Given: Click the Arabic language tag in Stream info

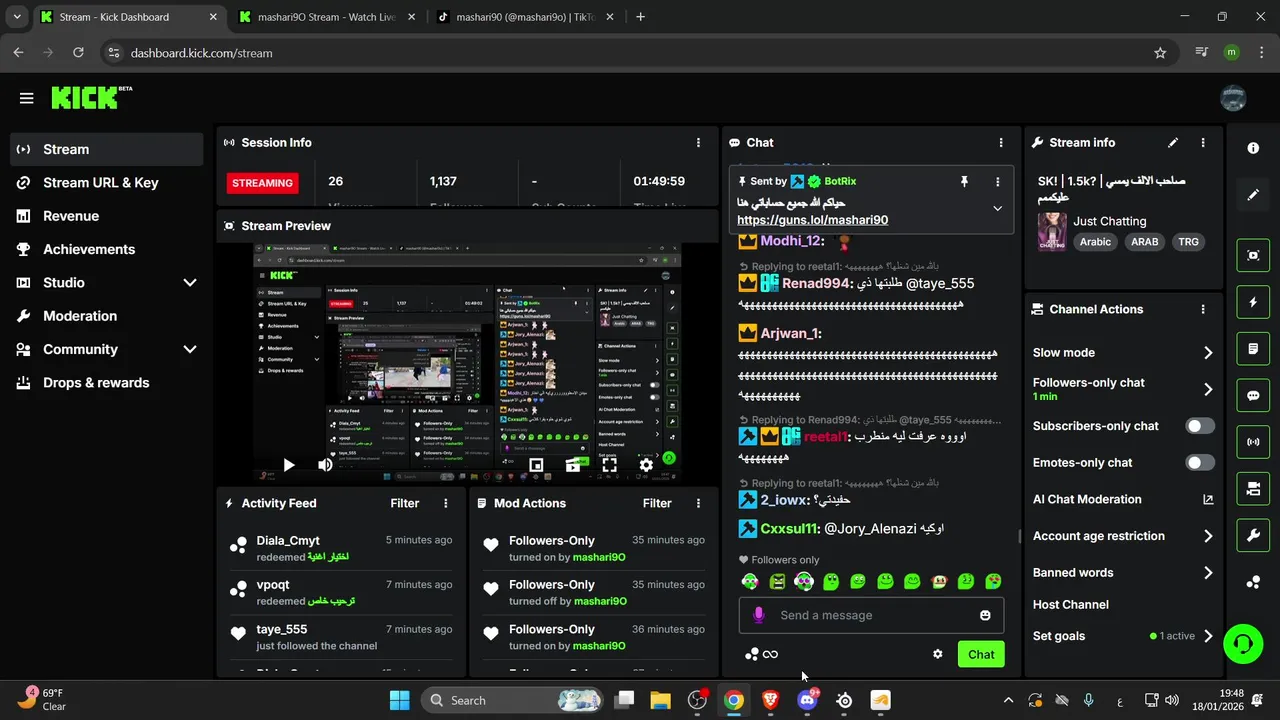Looking at the screenshot, I should [1095, 242].
